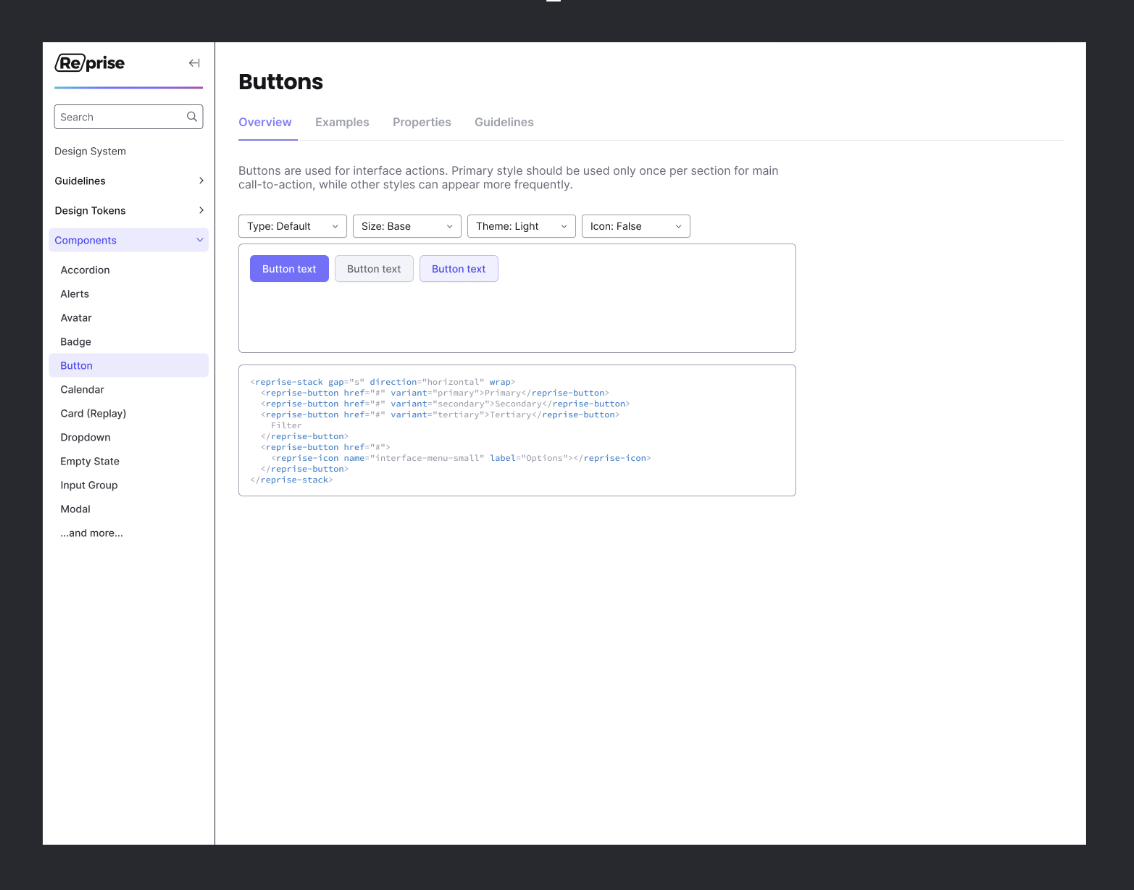1134x890 pixels.
Task: Click the code line containing variant="tertiary"
Action: click(x=440, y=414)
